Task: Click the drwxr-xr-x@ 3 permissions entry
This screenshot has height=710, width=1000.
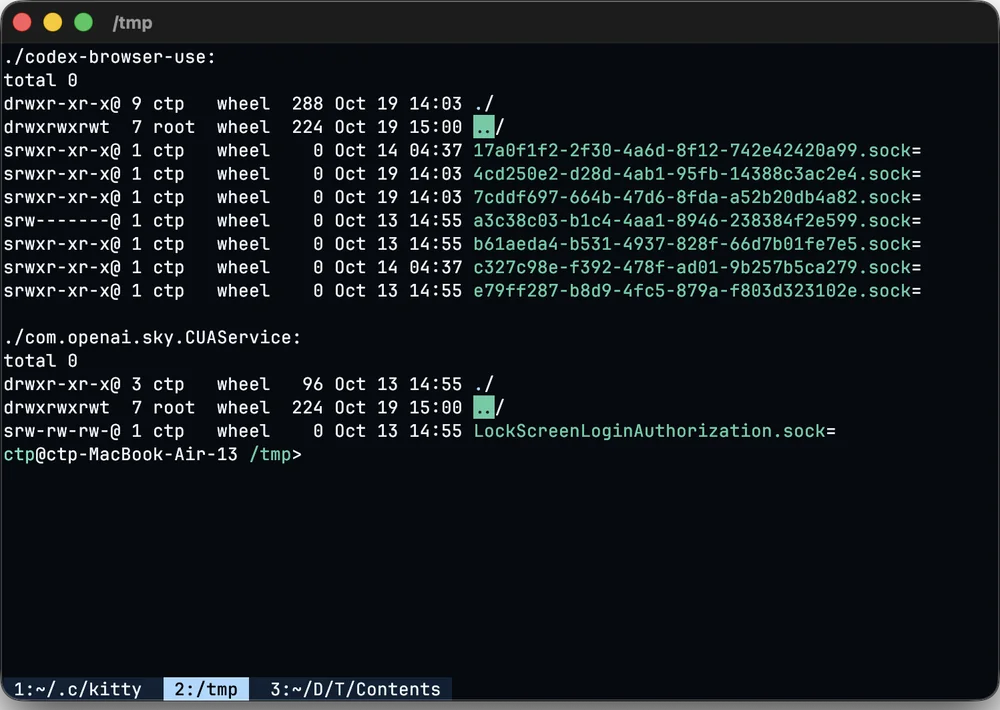Action: click(x=73, y=385)
